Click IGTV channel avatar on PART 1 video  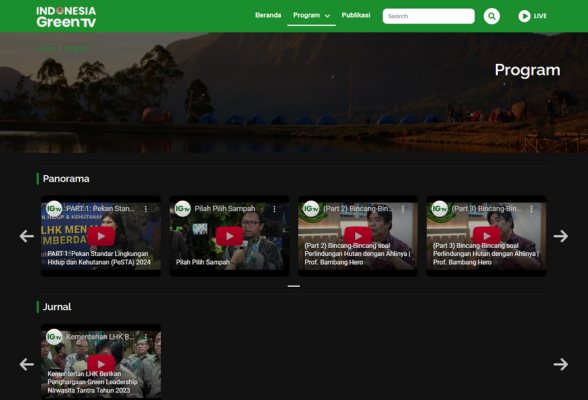(x=54, y=209)
